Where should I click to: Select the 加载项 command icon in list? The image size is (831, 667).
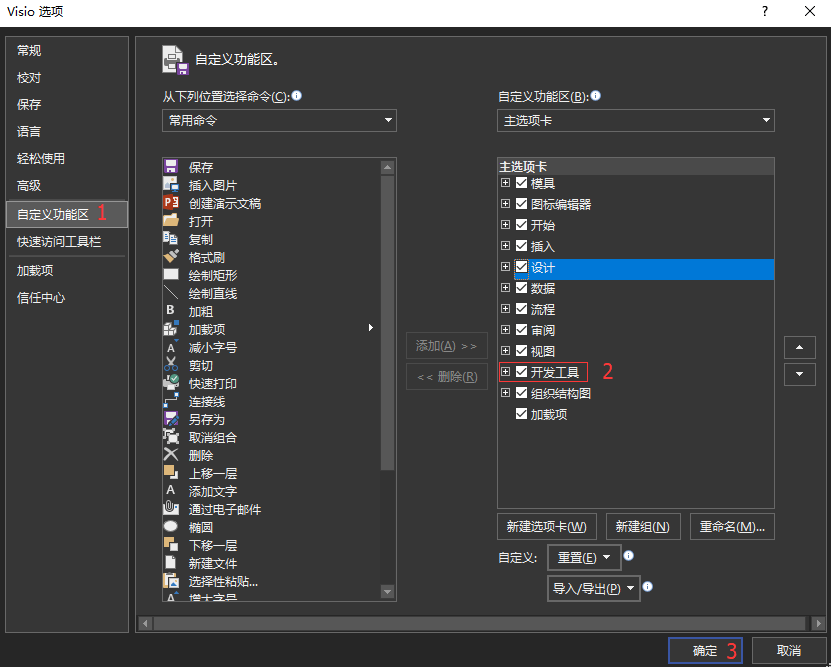click(171, 329)
